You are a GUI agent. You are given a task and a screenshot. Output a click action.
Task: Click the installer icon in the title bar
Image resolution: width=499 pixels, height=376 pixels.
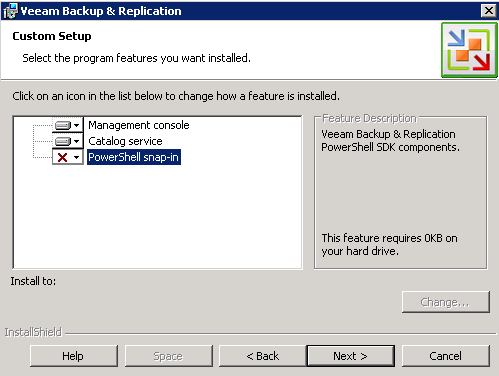[x=10, y=11]
